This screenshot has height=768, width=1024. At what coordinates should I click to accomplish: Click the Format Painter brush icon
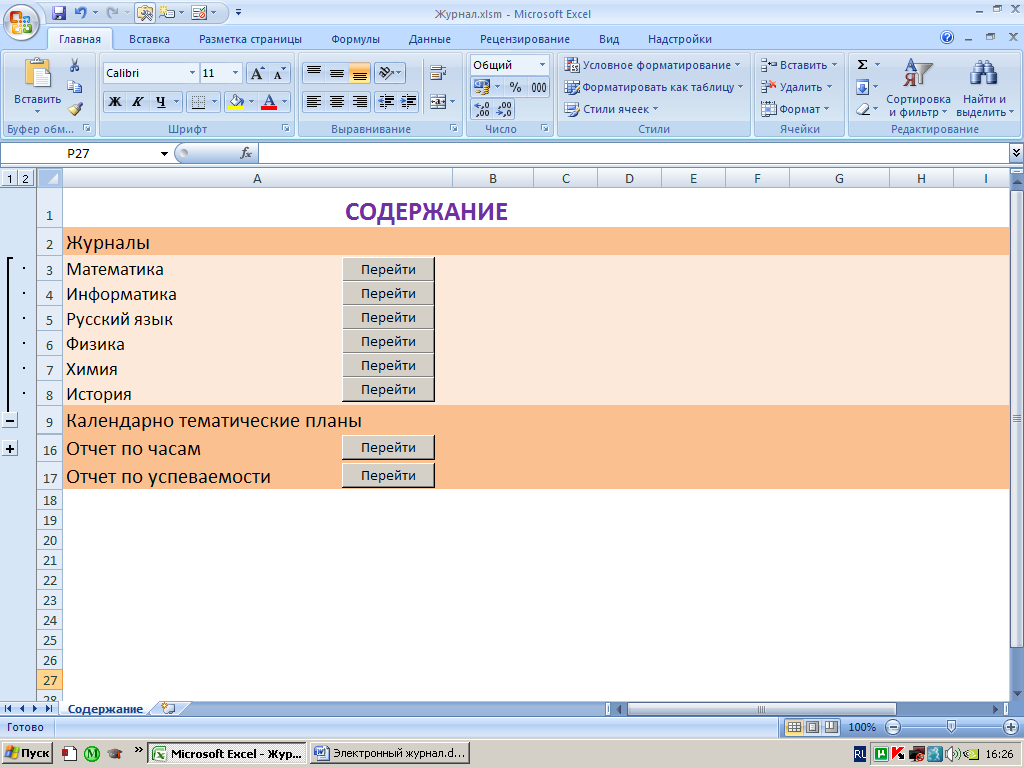74,109
